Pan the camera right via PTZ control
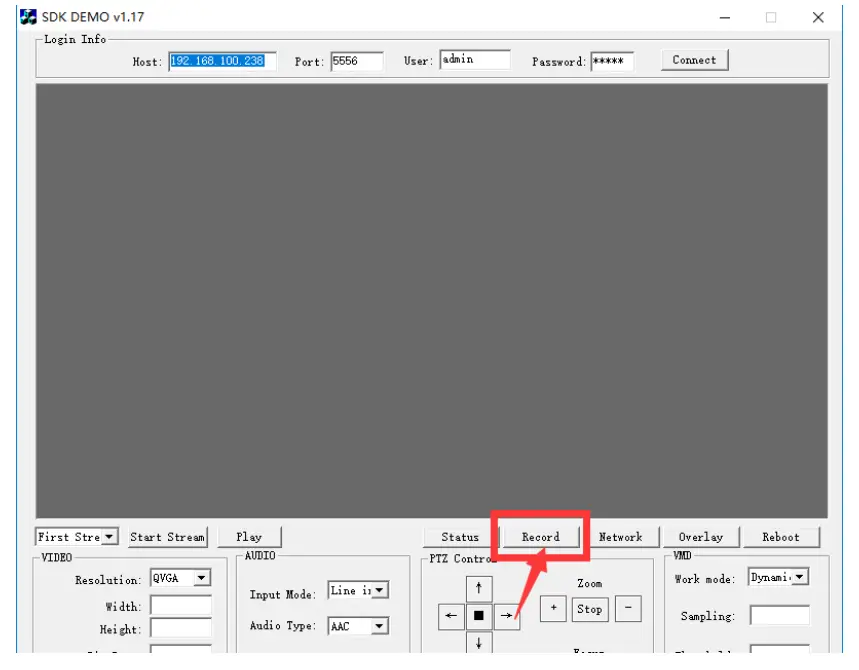 tap(508, 616)
